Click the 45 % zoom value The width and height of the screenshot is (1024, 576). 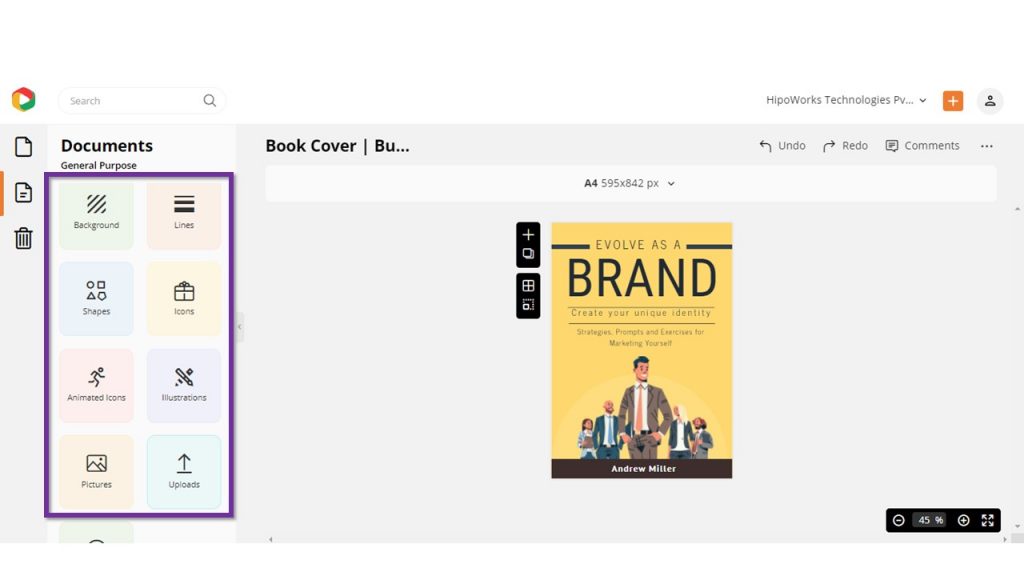click(x=930, y=520)
